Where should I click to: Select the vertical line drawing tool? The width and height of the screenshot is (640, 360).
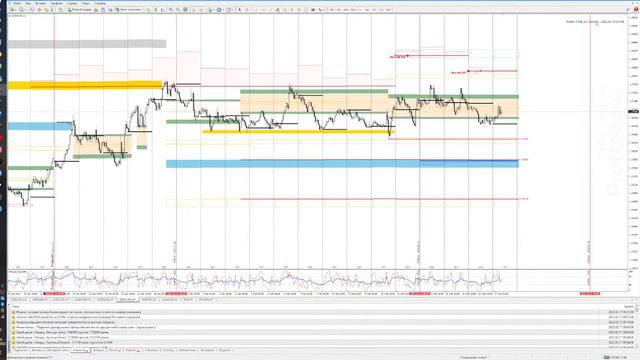256,9
